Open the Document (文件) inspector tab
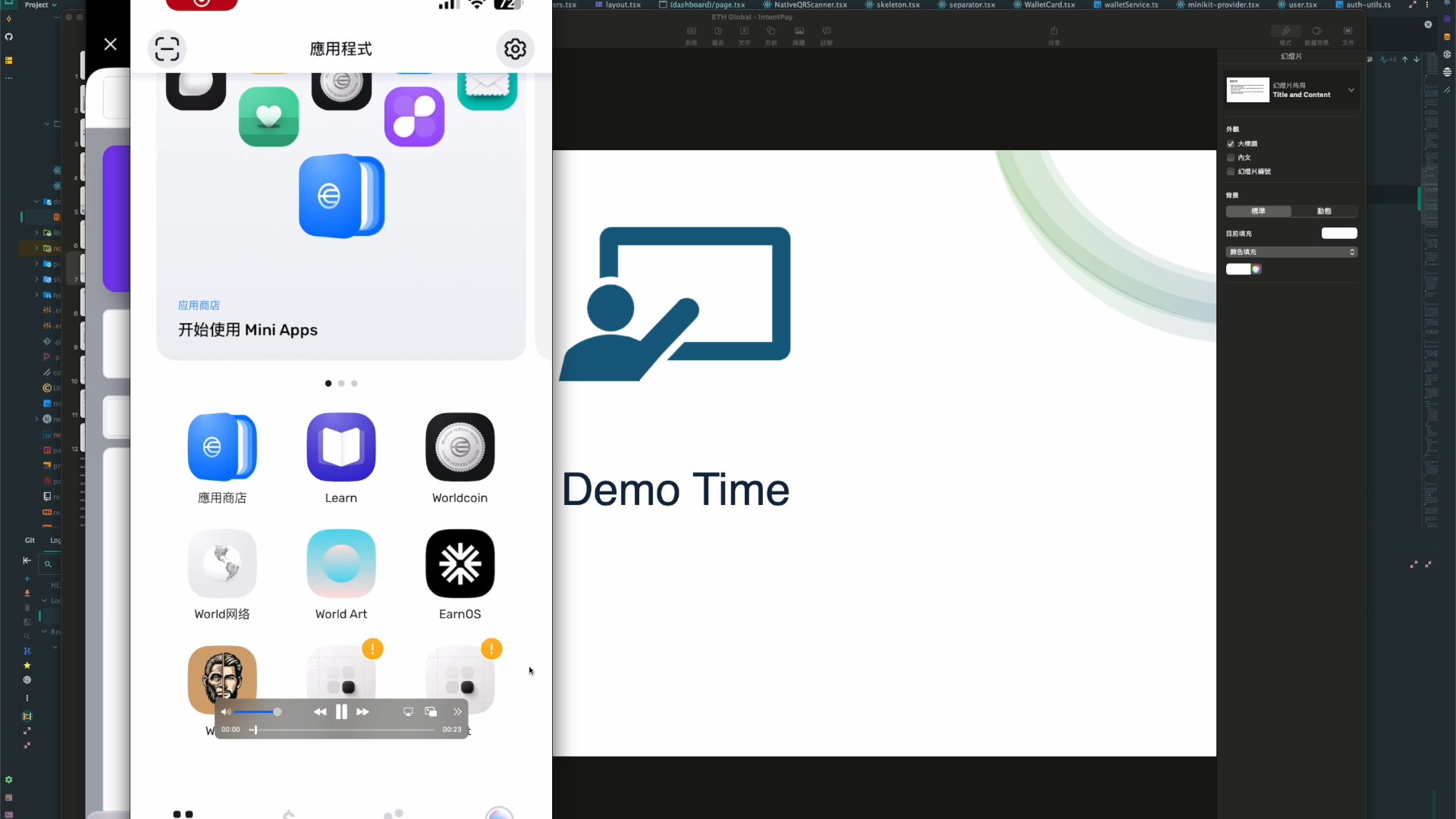The width and height of the screenshot is (1456, 819). 1348,35
